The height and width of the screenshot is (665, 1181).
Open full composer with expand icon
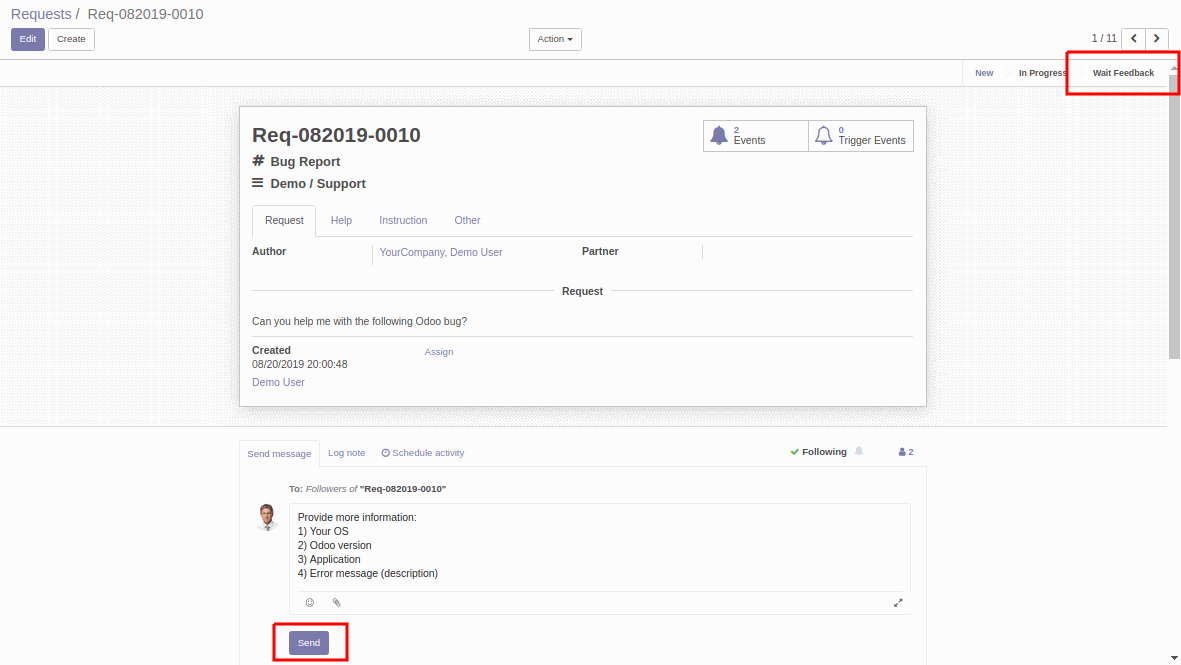898,602
